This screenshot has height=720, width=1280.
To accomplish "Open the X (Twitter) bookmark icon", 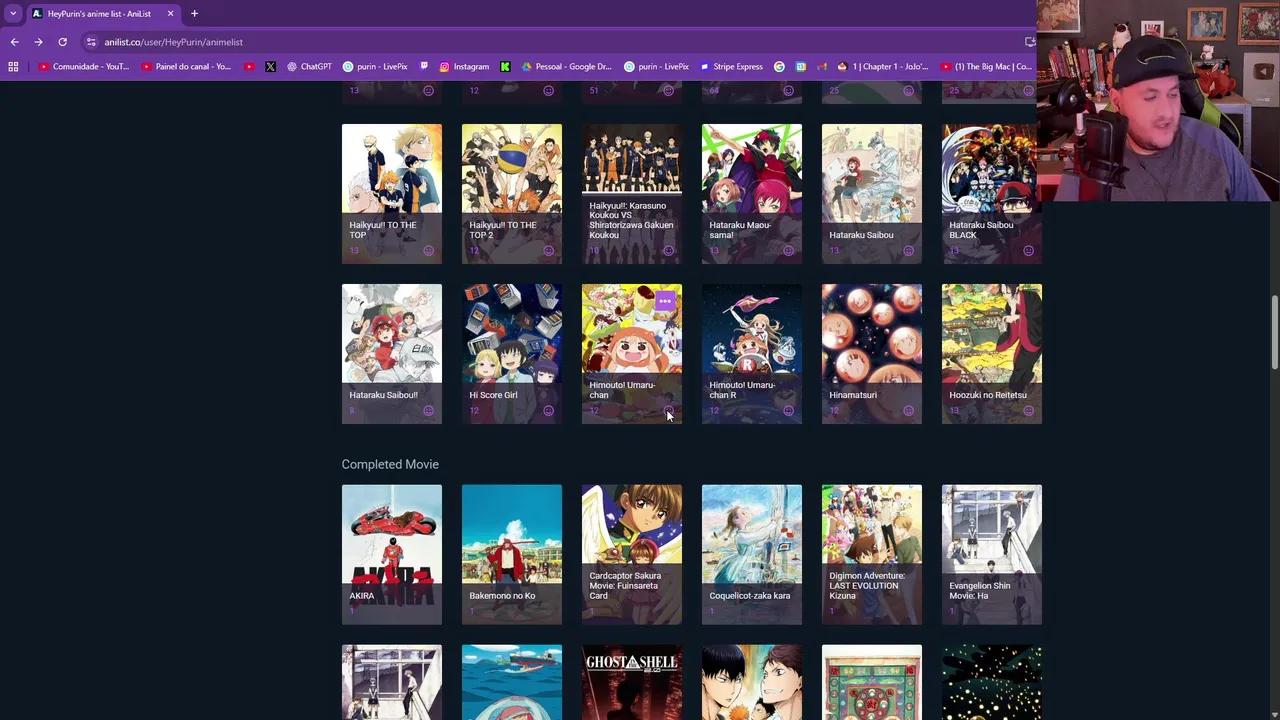I will pyautogui.click(x=270, y=67).
